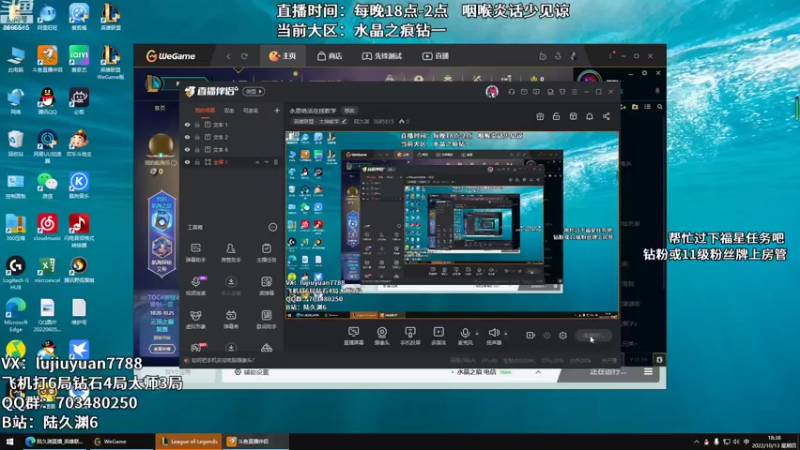This screenshot has height=450, width=800.
Task: Add a 多媒体 media source
Action: (x=438, y=336)
